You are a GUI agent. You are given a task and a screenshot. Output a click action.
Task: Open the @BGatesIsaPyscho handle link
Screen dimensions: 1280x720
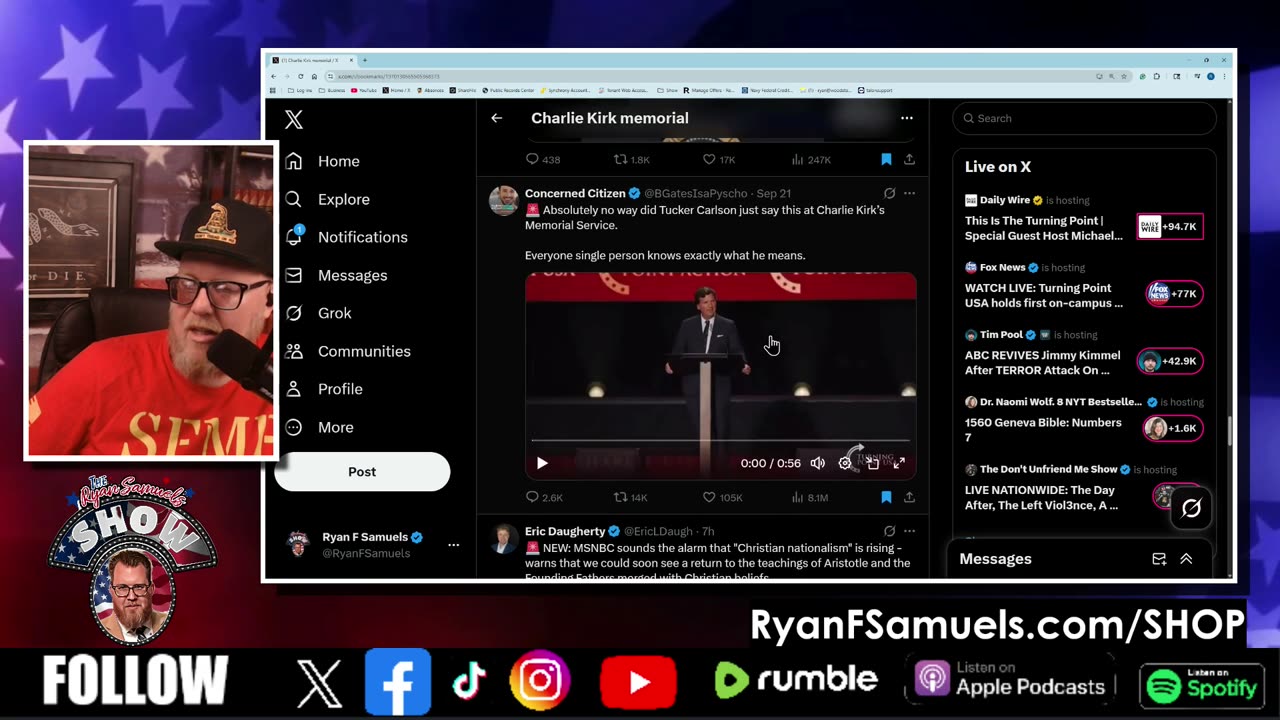point(698,193)
